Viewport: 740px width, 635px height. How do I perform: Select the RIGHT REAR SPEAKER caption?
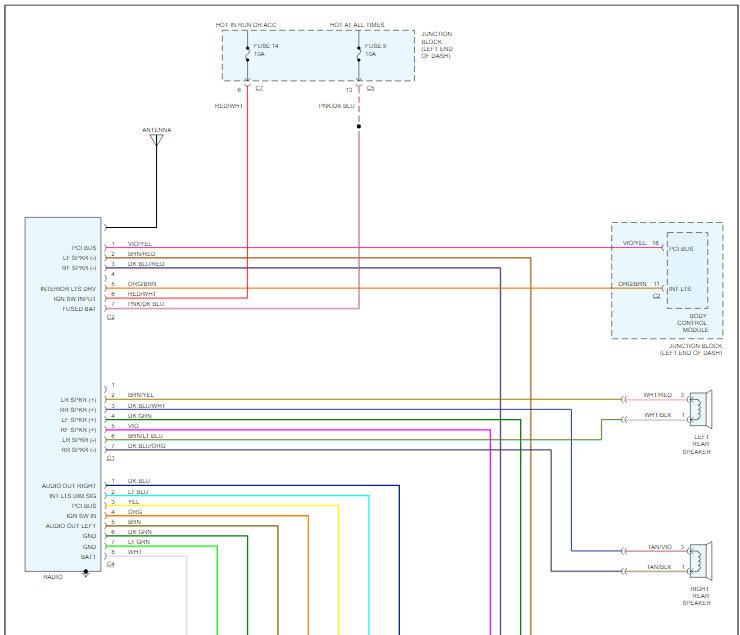[x=697, y=596]
